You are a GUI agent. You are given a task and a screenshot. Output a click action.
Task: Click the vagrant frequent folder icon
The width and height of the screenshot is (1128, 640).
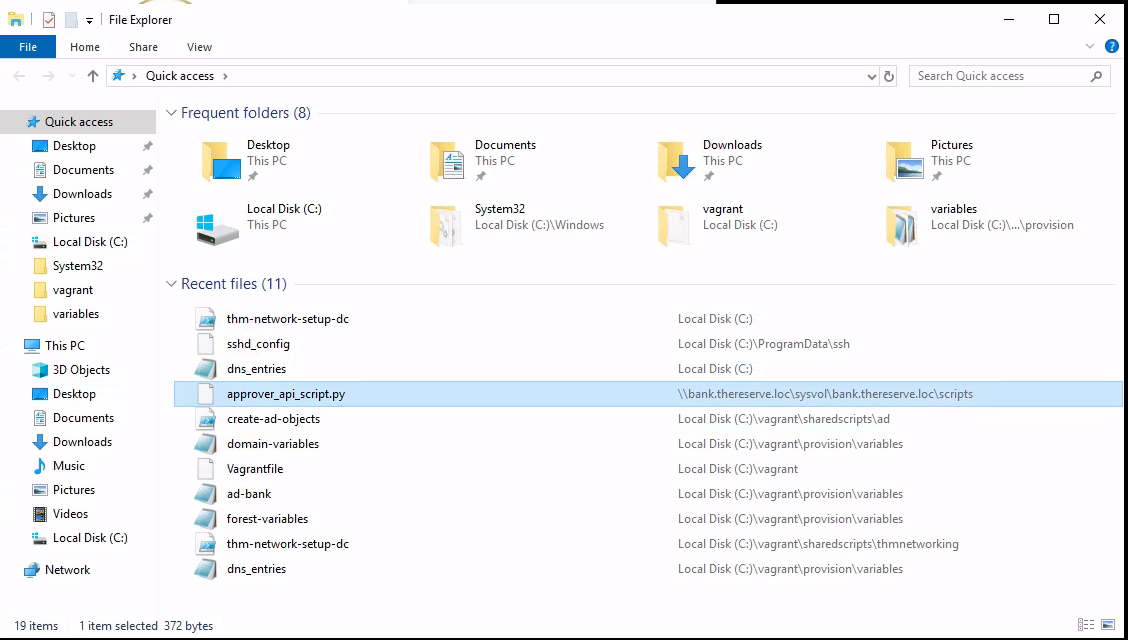[x=673, y=226]
